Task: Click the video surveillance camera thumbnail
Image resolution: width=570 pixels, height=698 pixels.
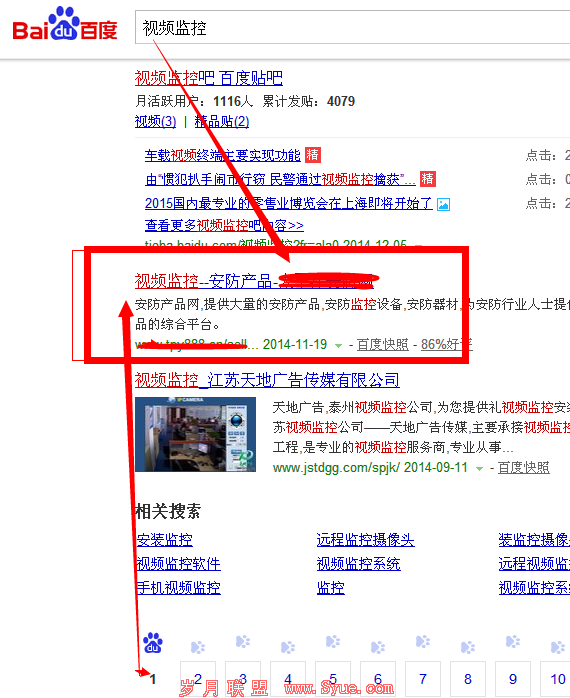Action: [x=195, y=434]
